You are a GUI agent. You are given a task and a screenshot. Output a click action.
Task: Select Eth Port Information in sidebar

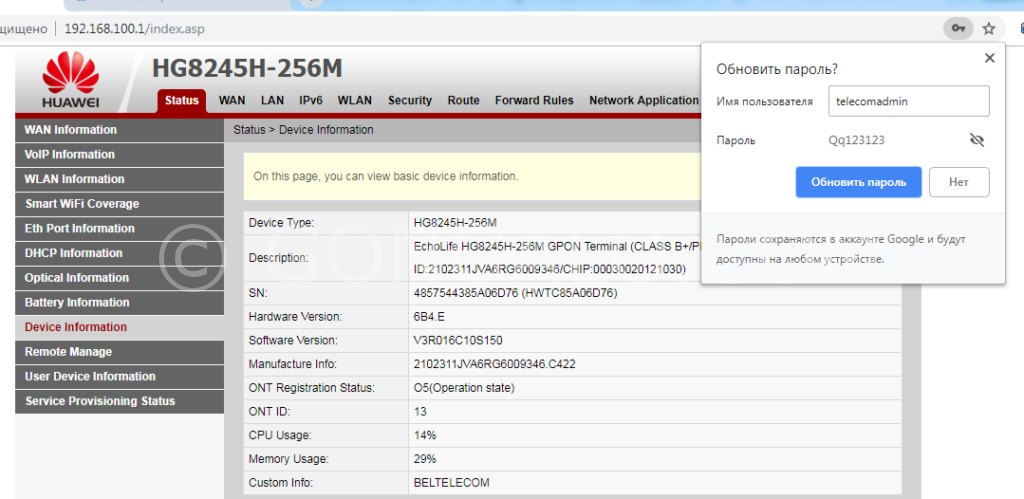click(x=120, y=229)
